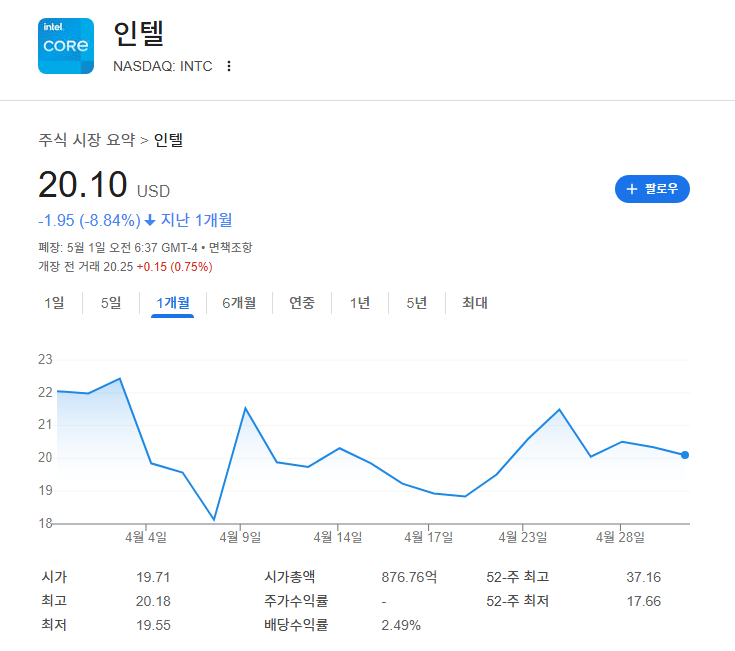
Task: Click the 최고 value 20.18
Action: 153,601
